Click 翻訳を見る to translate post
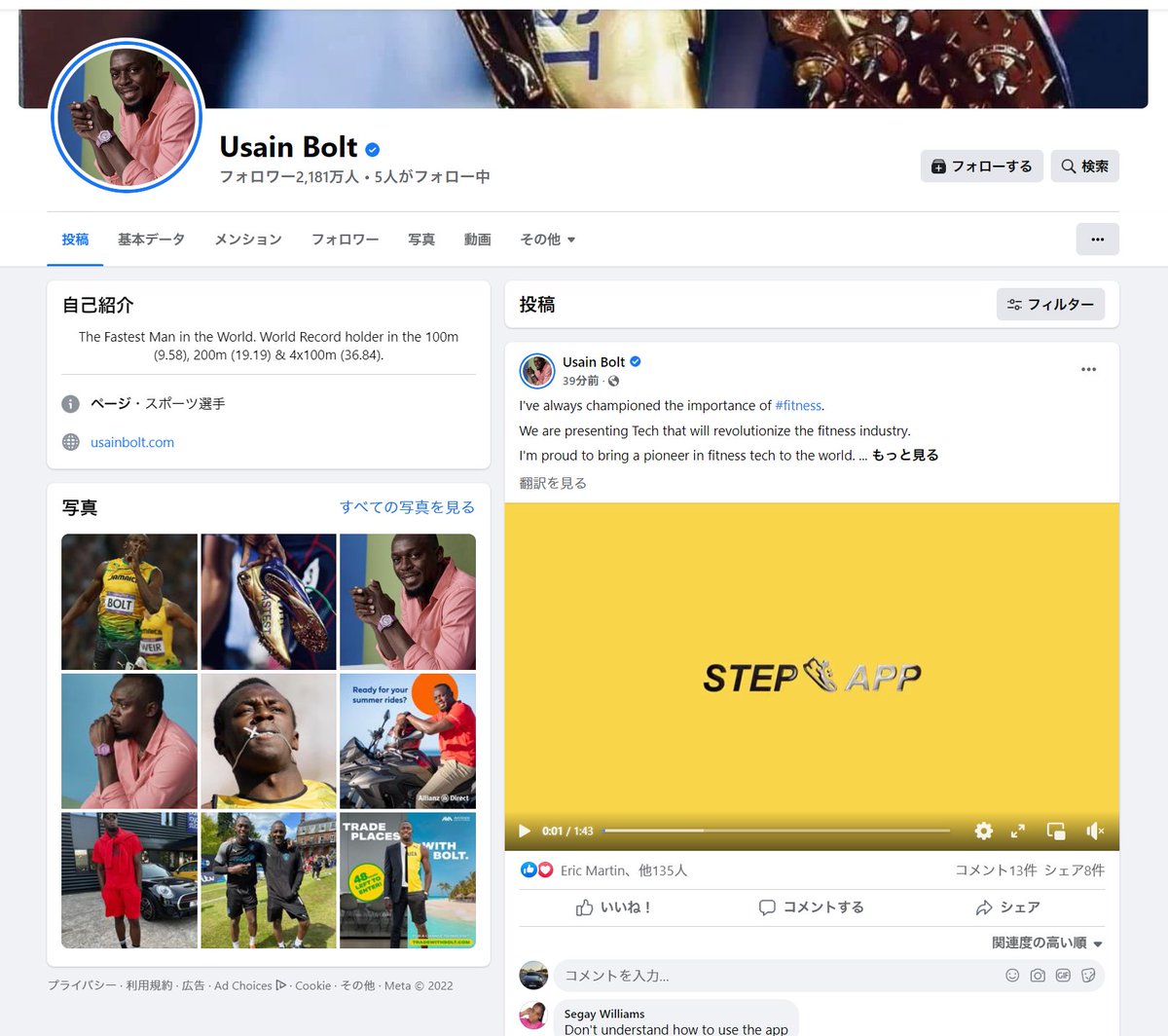Viewport: 1168px width, 1036px height. point(553,483)
